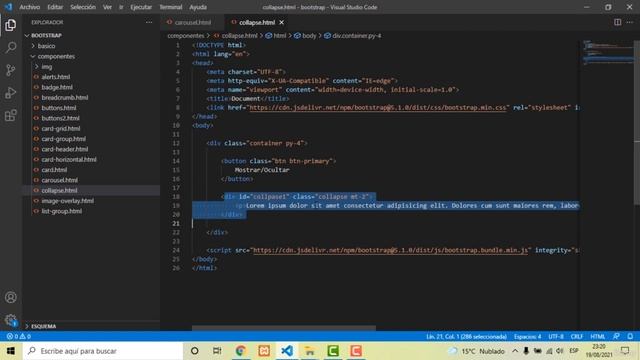Open Task View on the taskbar

[217, 351]
